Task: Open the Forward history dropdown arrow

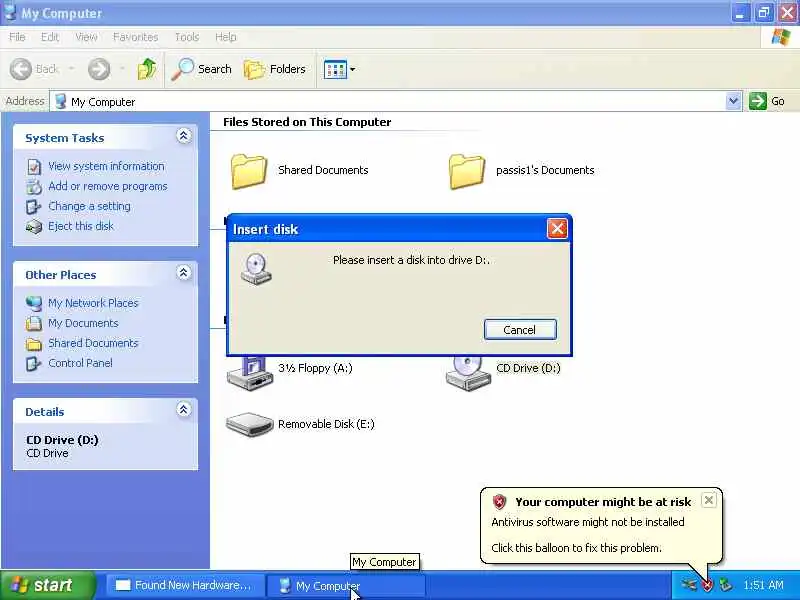Action: (x=122, y=69)
